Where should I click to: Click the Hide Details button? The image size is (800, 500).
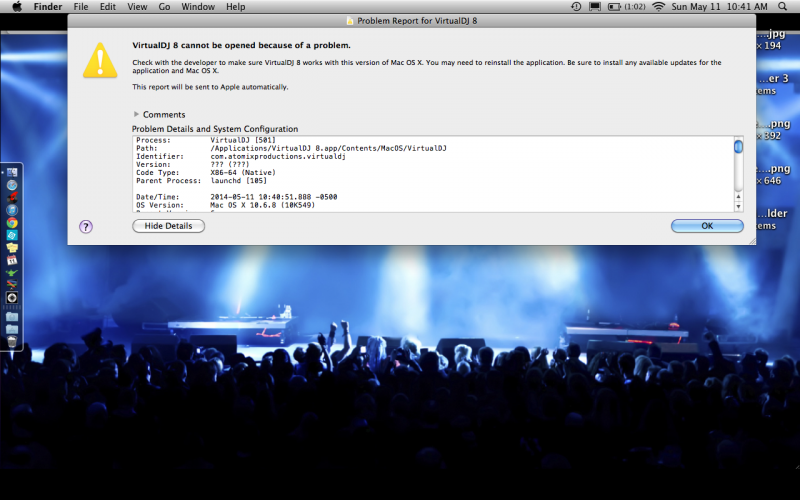(x=168, y=226)
